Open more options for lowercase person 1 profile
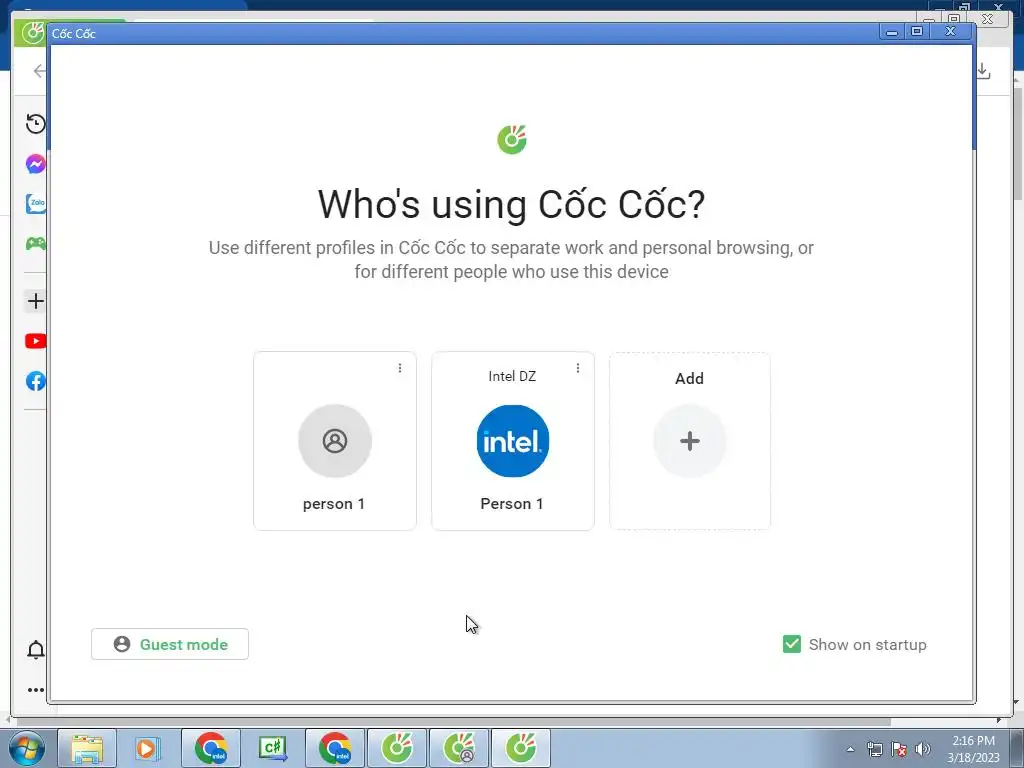 click(x=400, y=368)
